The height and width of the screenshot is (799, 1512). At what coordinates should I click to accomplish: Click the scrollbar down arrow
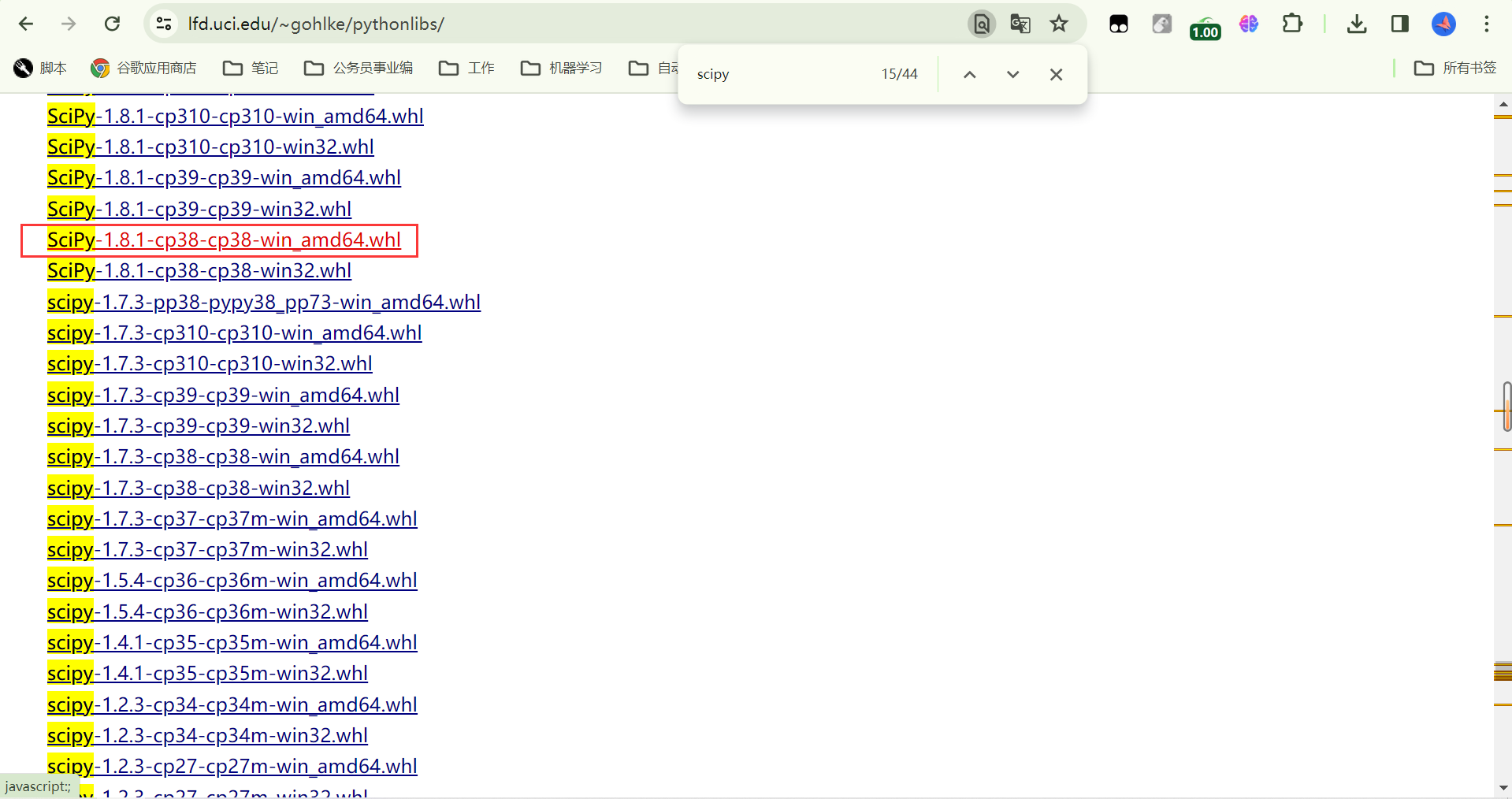[1503, 788]
